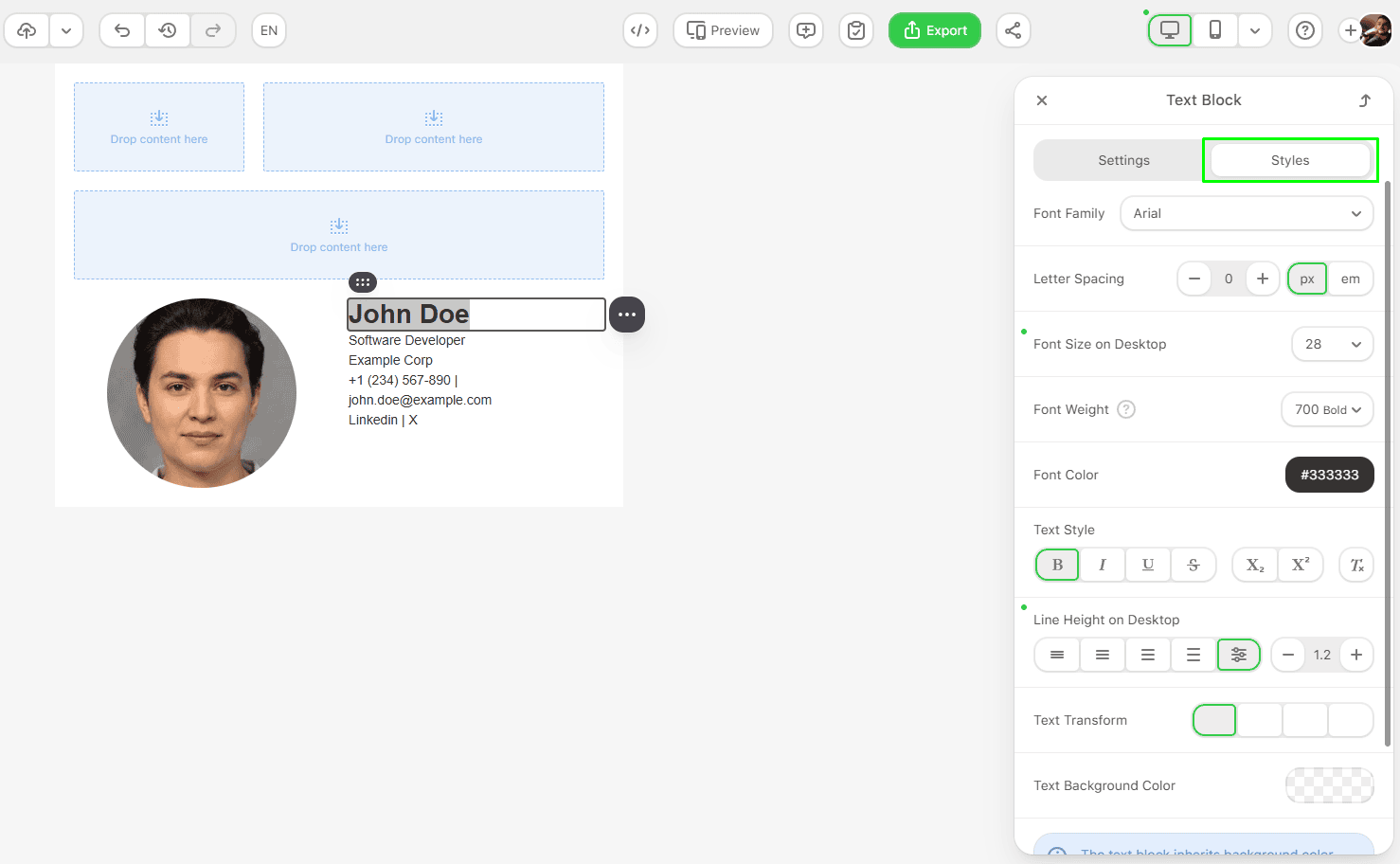Open the EN language selector

[269, 30]
